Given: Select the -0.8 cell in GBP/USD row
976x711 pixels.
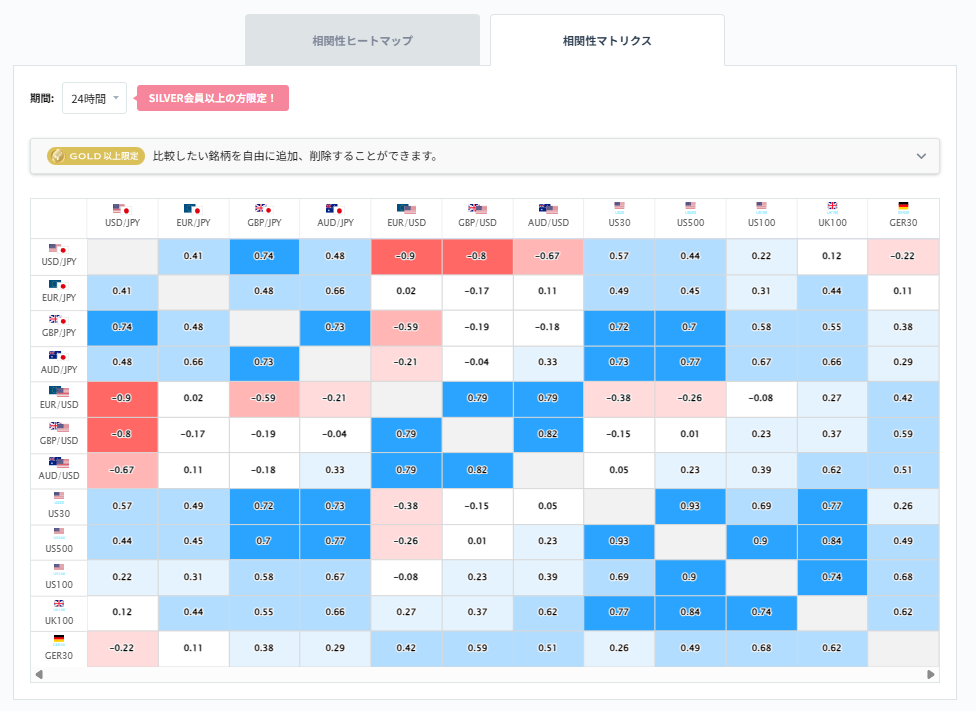Looking at the screenshot, I should coord(122,434).
